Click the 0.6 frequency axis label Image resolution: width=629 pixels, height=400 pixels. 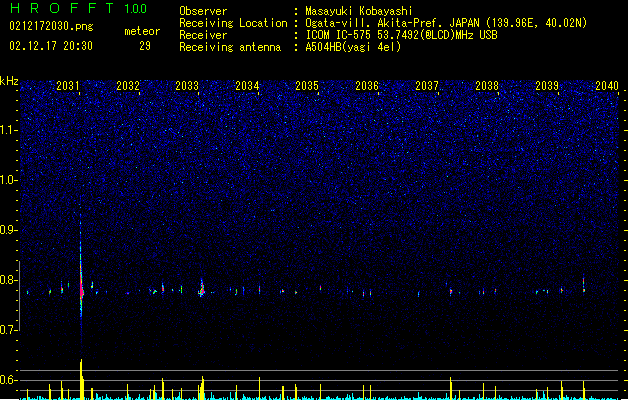coord(9,380)
